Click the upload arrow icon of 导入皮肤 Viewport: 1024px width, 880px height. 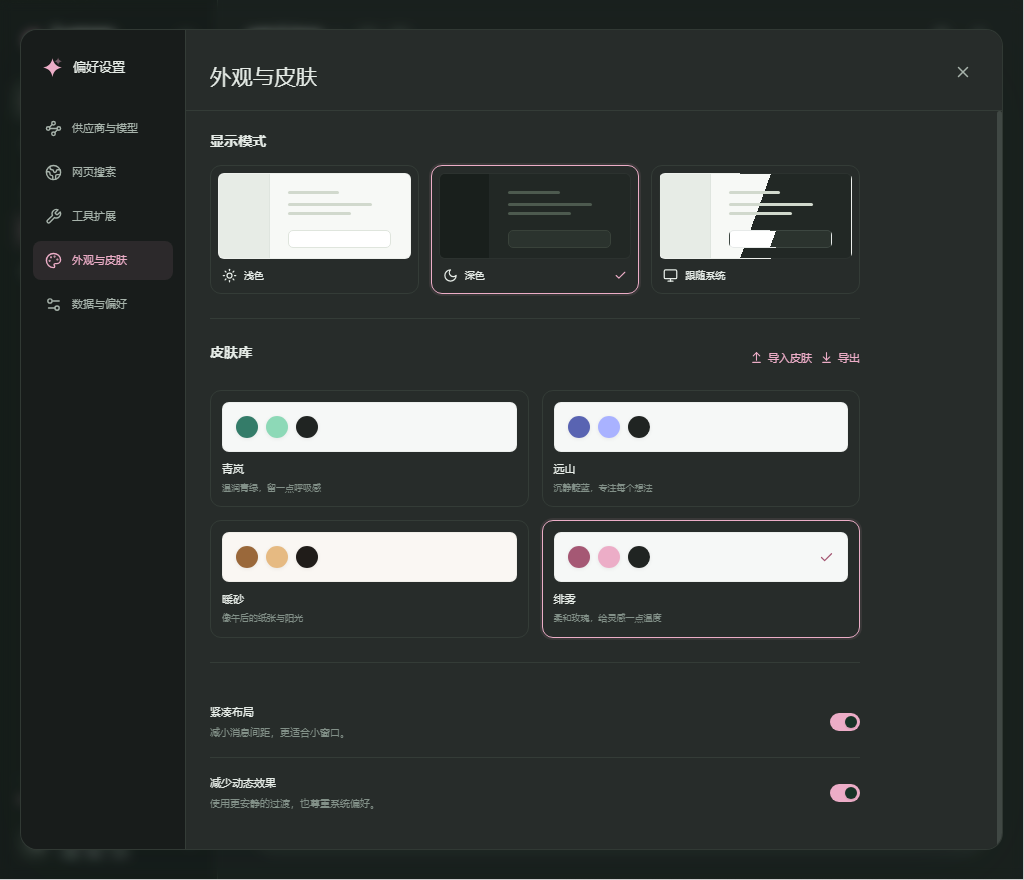pos(756,358)
